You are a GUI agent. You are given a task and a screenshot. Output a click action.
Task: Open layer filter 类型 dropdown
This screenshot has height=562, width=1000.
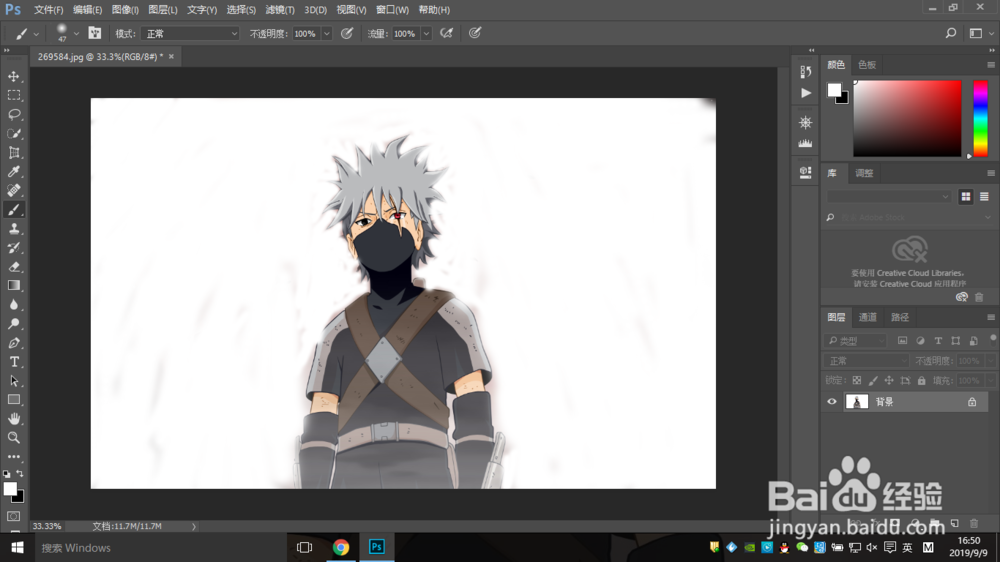pos(856,341)
